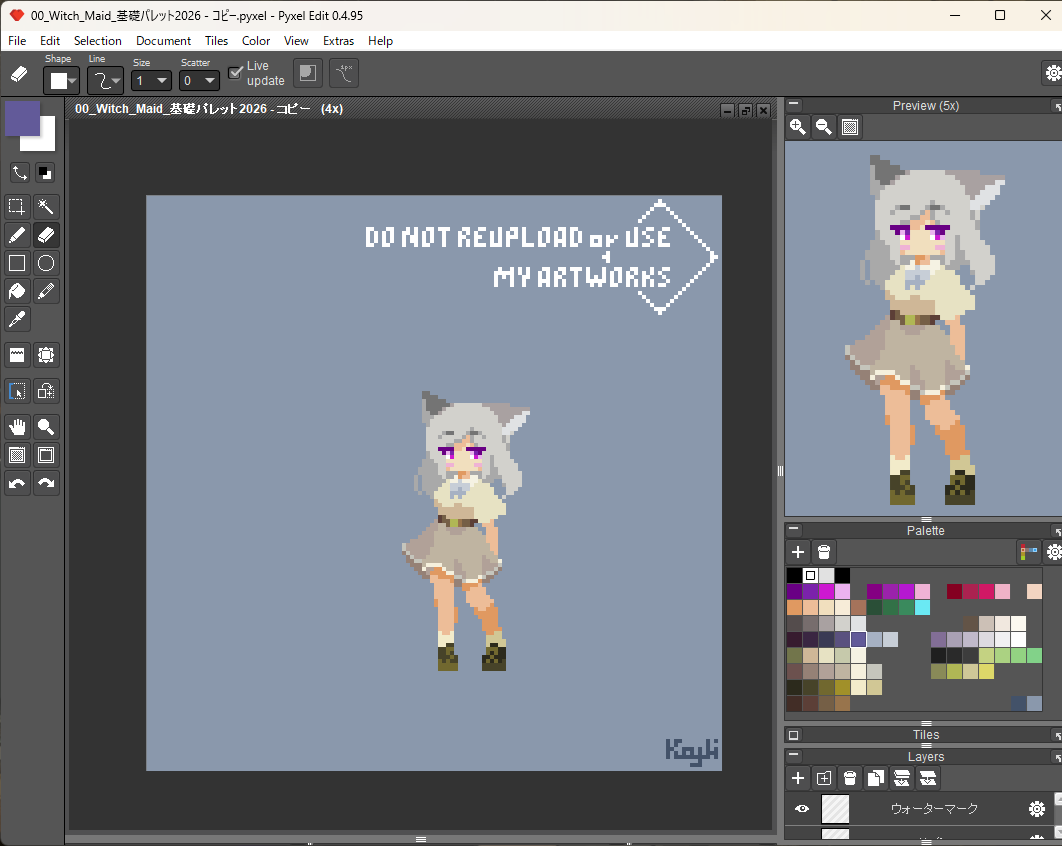This screenshot has width=1062, height=846.
Task: Delete selected color from Palette
Action: click(x=824, y=552)
